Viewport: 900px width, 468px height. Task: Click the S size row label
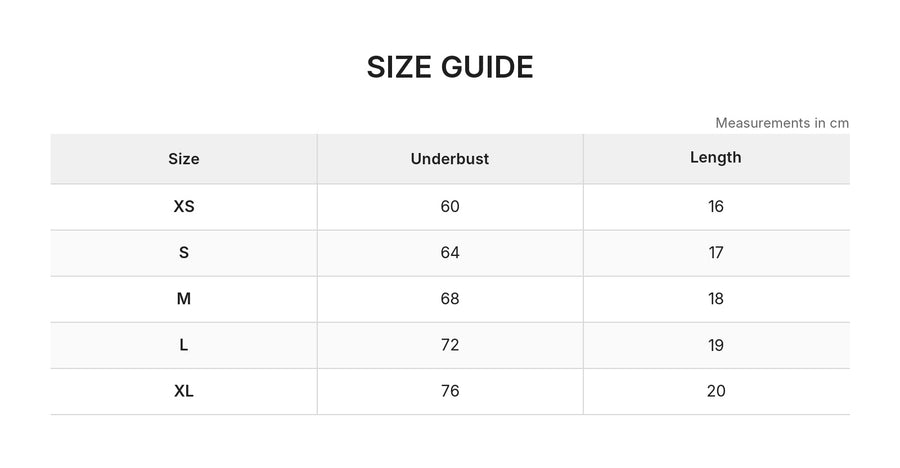(x=184, y=253)
